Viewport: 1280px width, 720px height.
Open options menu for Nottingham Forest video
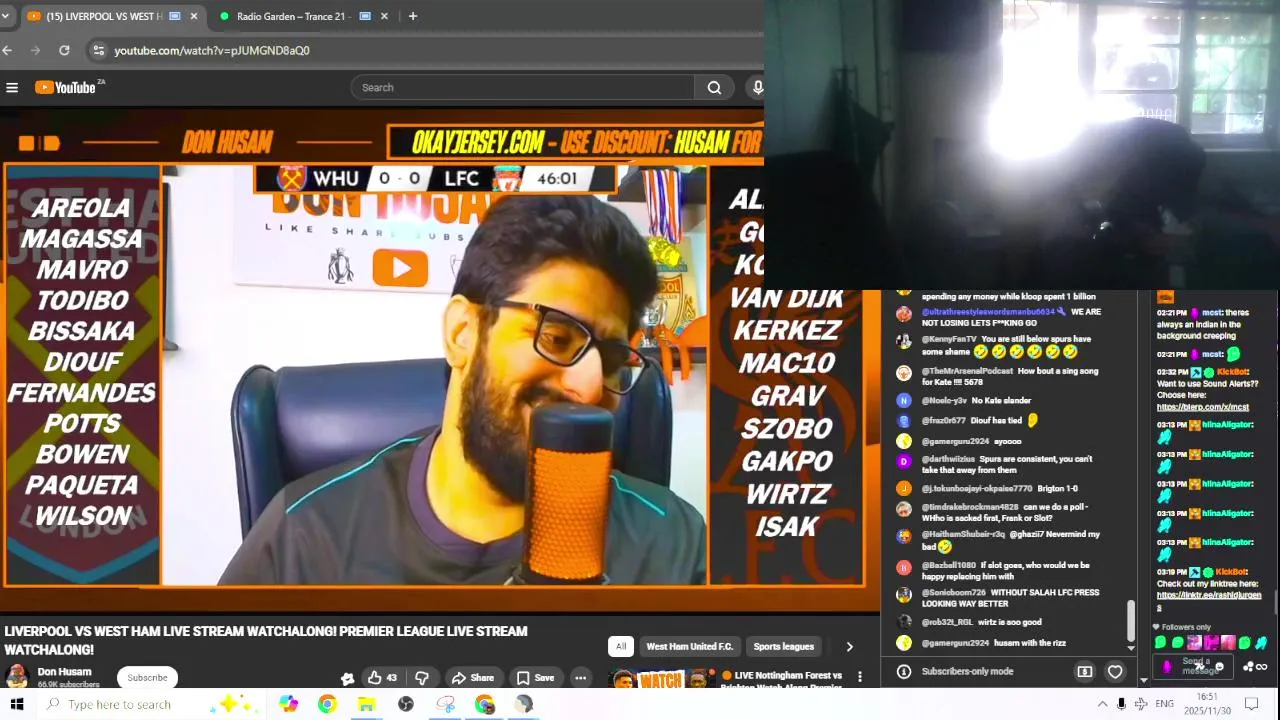coord(859,677)
